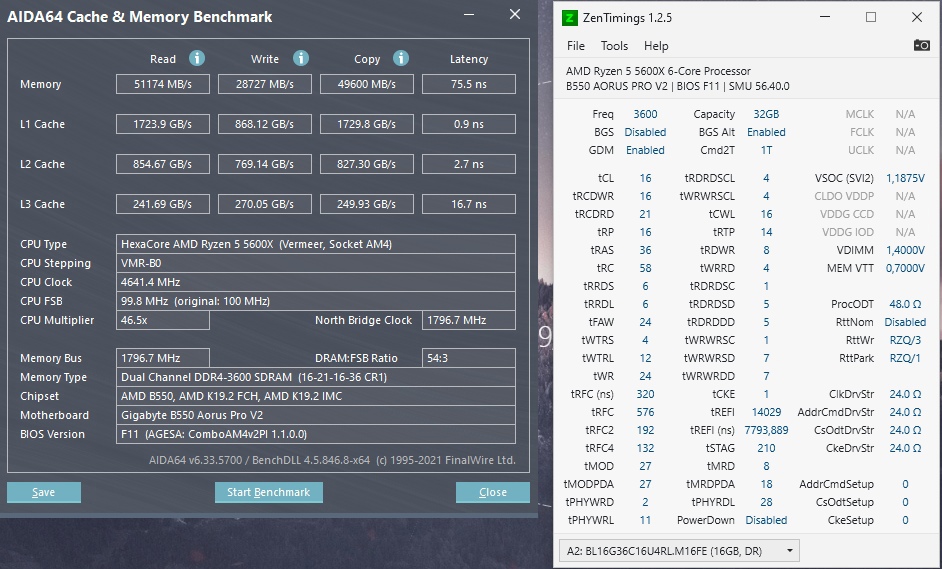Click the Chipset field AMD B550

315,396
